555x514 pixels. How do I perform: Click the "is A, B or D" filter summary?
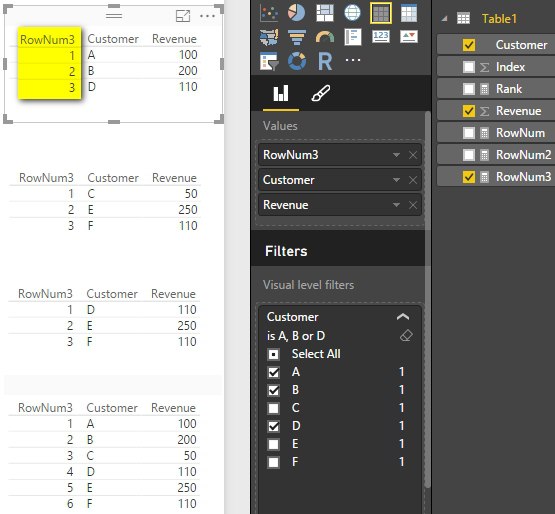pos(296,336)
